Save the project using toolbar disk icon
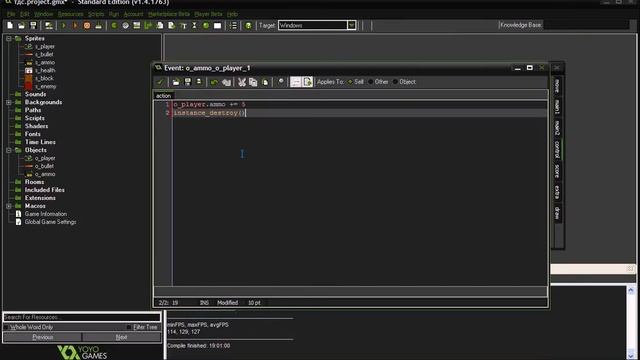This screenshot has height=360, width=640. click(x=33, y=25)
